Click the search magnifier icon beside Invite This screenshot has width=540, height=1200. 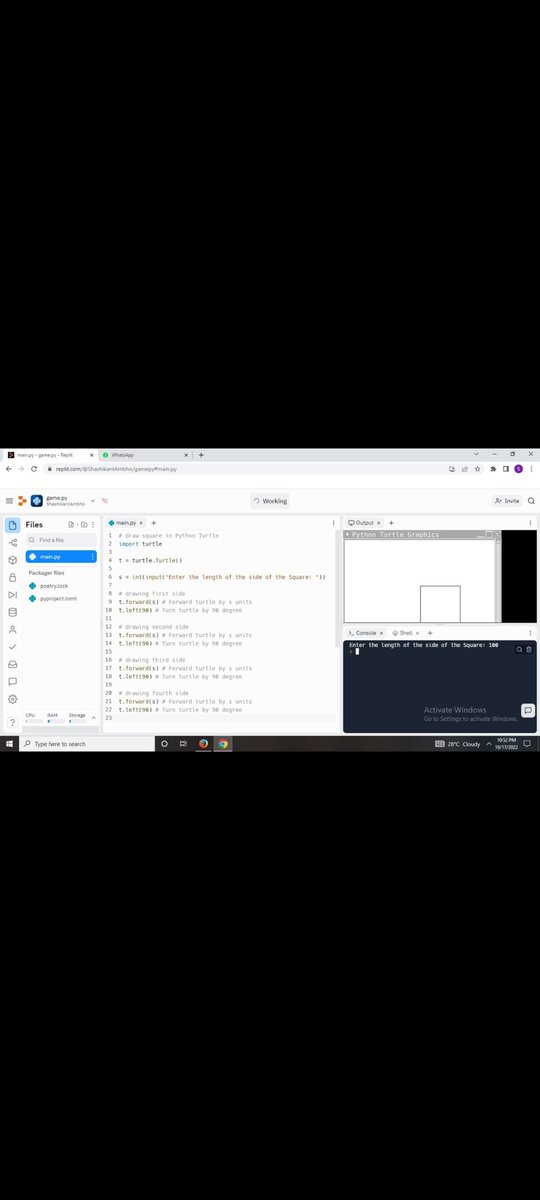click(531, 501)
